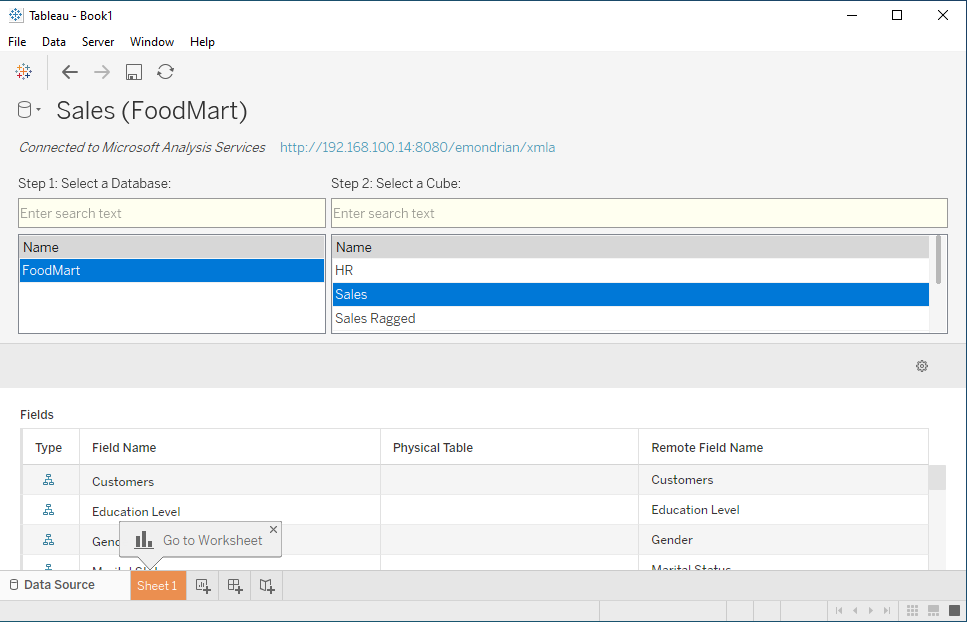Open the Server menu
The height and width of the screenshot is (622, 967).
(98, 42)
